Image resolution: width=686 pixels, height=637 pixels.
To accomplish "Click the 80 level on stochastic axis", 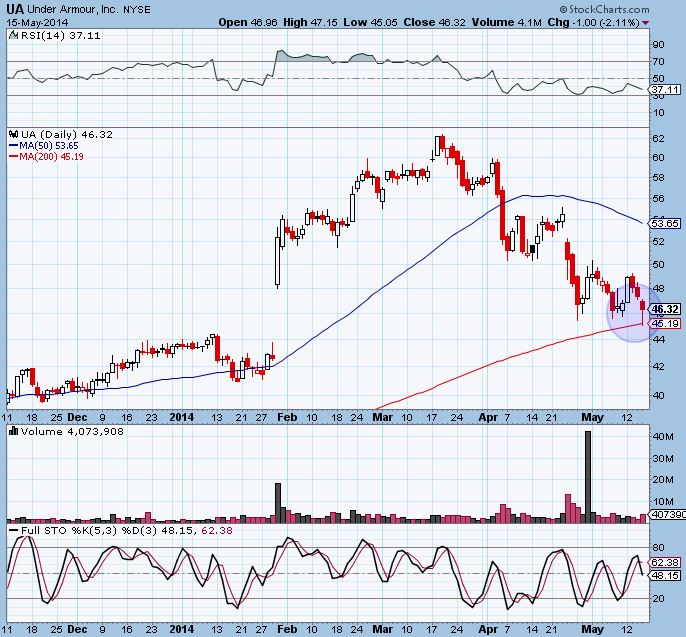I will click(x=658, y=548).
